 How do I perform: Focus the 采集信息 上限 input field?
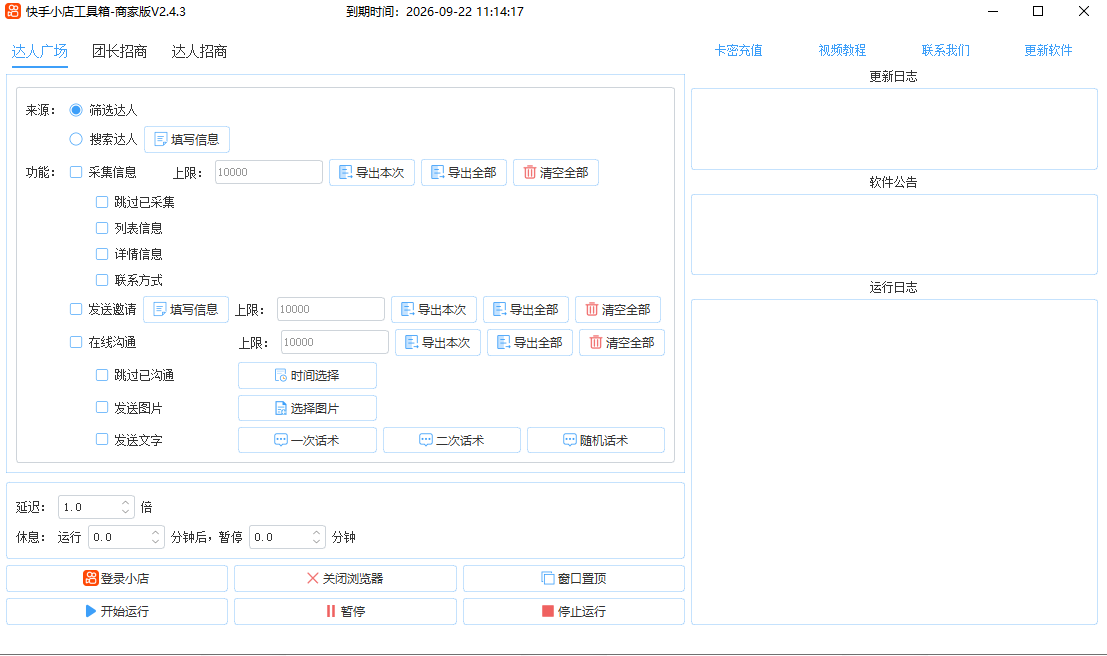(x=269, y=172)
